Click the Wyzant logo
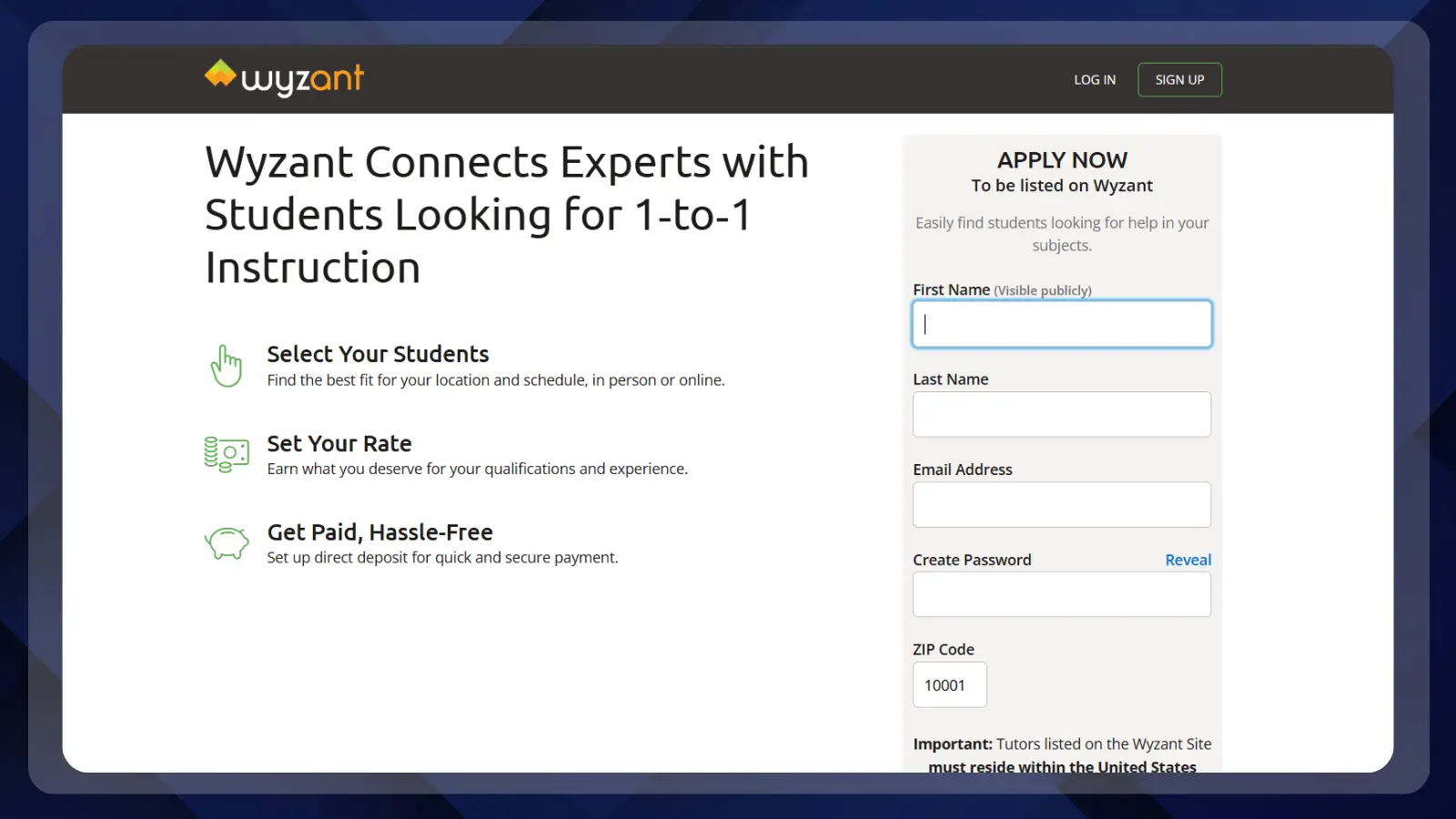Screen dimensions: 1456x819 tap(284, 78)
